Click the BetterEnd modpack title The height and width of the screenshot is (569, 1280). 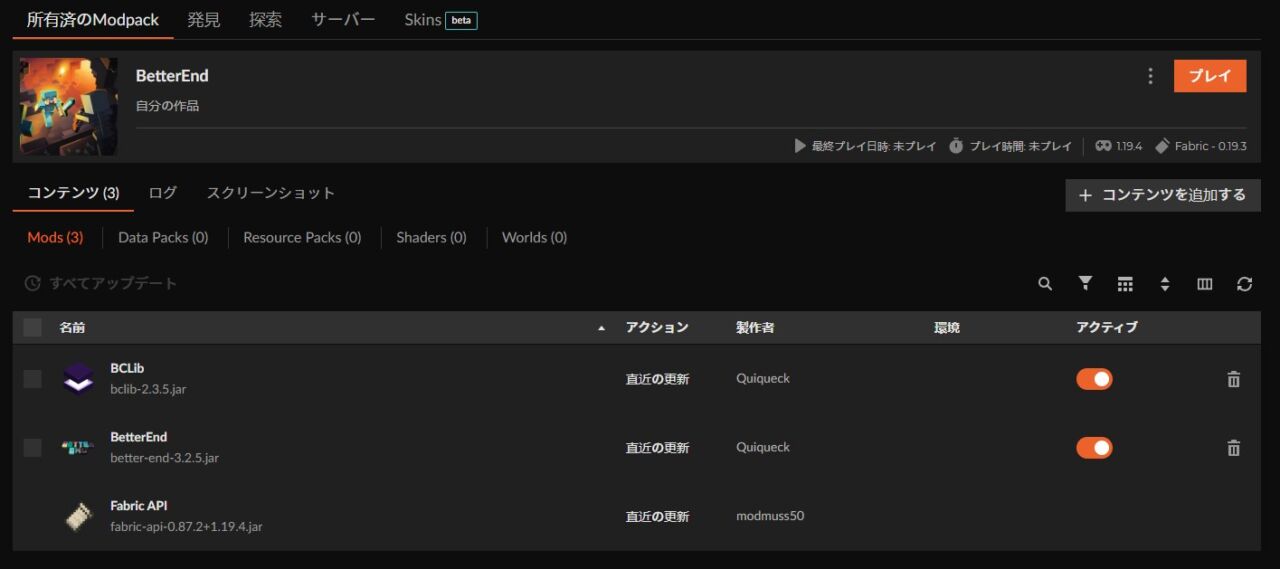tap(172, 76)
